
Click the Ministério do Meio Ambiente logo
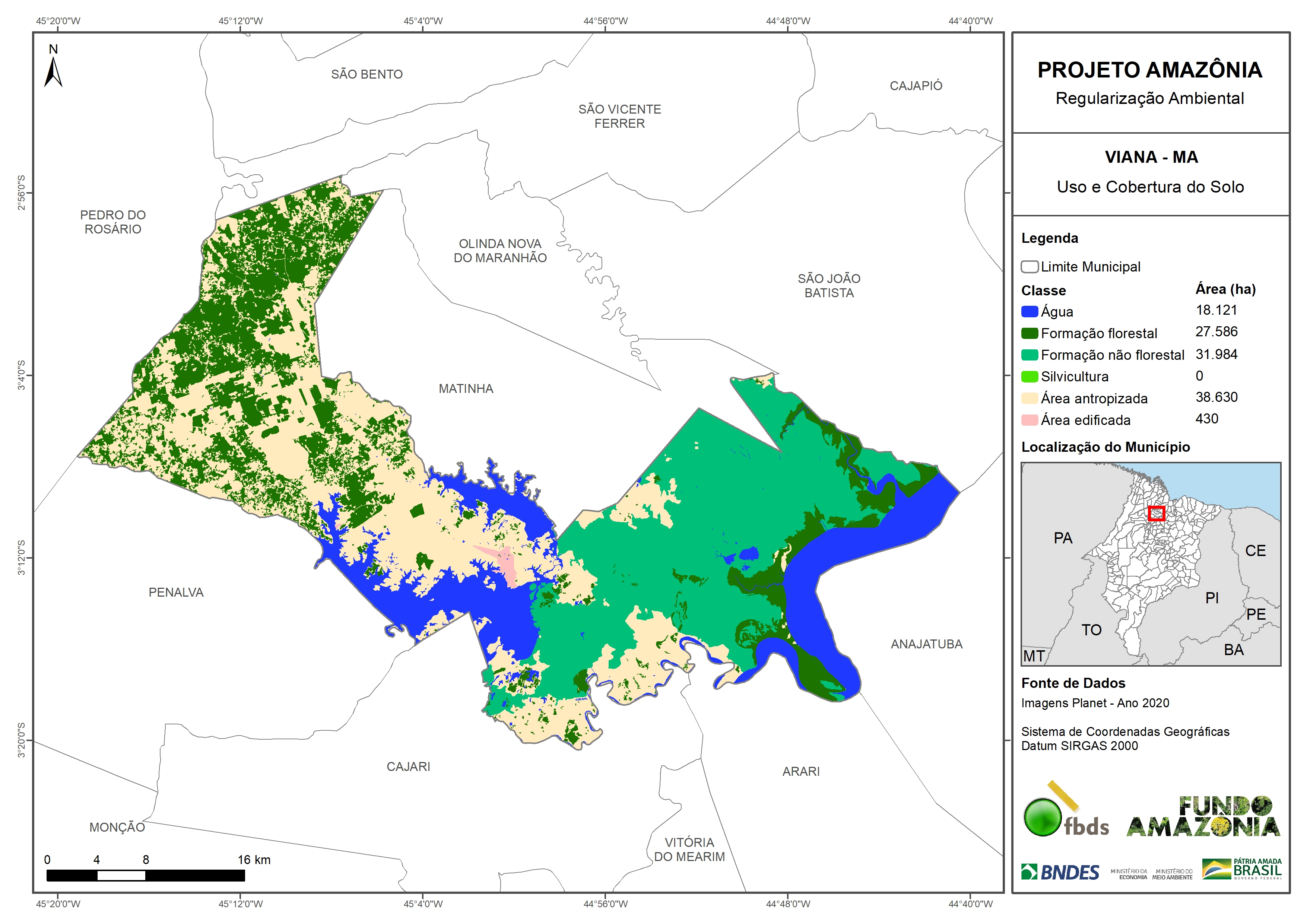(x=1172, y=874)
